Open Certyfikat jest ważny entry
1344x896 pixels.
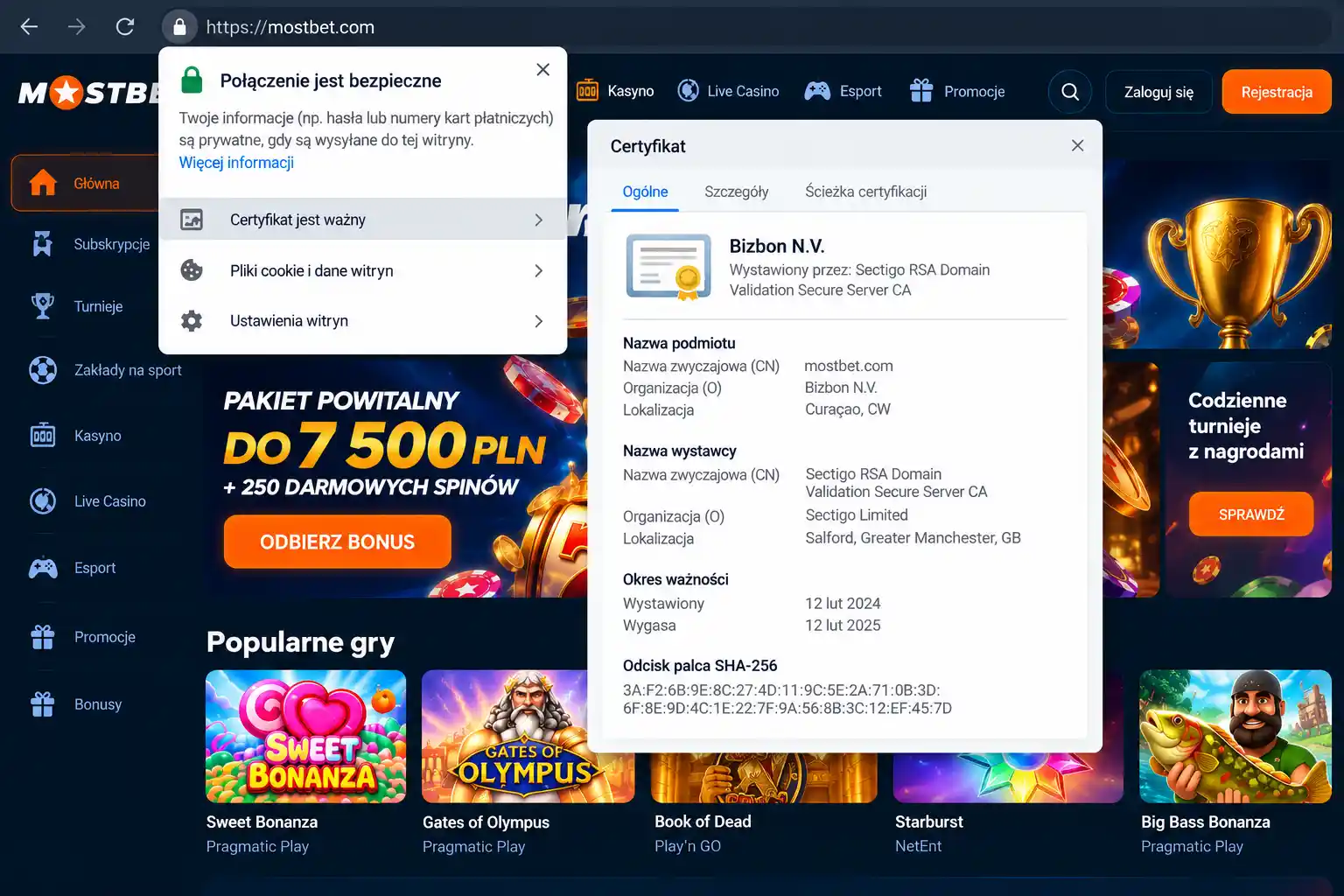pyautogui.click(x=362, y=220)
